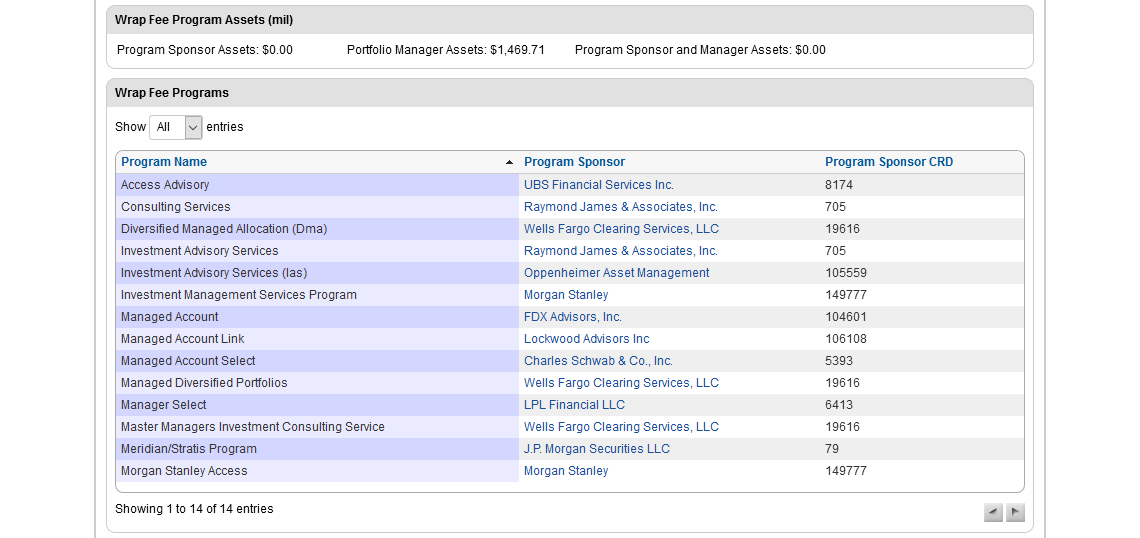Sort table by Program Sponsor column
Screen dimensions: 1140x538
[574, 162]
